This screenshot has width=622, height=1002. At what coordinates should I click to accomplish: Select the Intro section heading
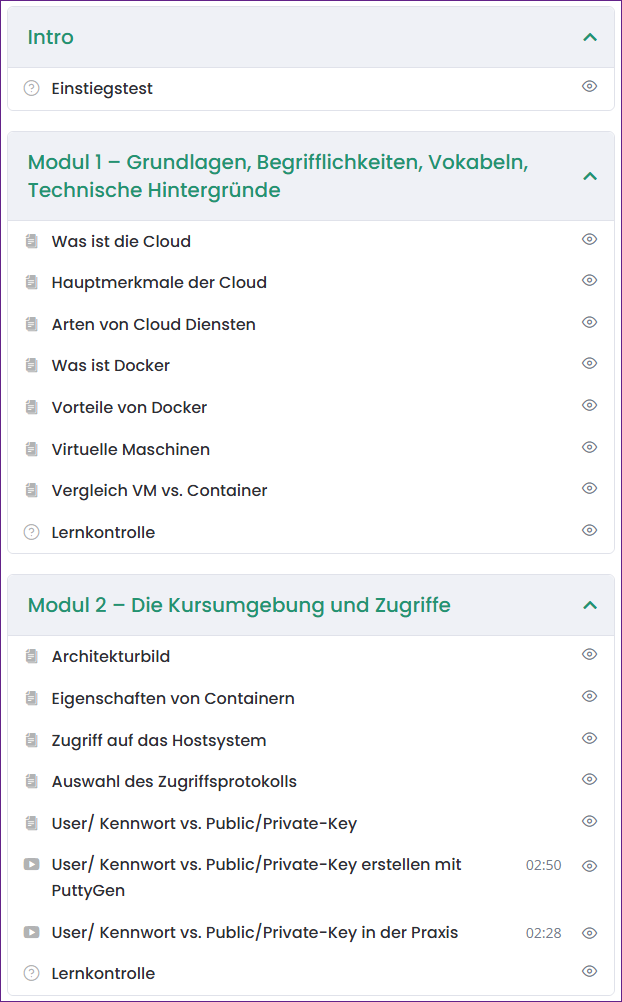click(51, 37)
